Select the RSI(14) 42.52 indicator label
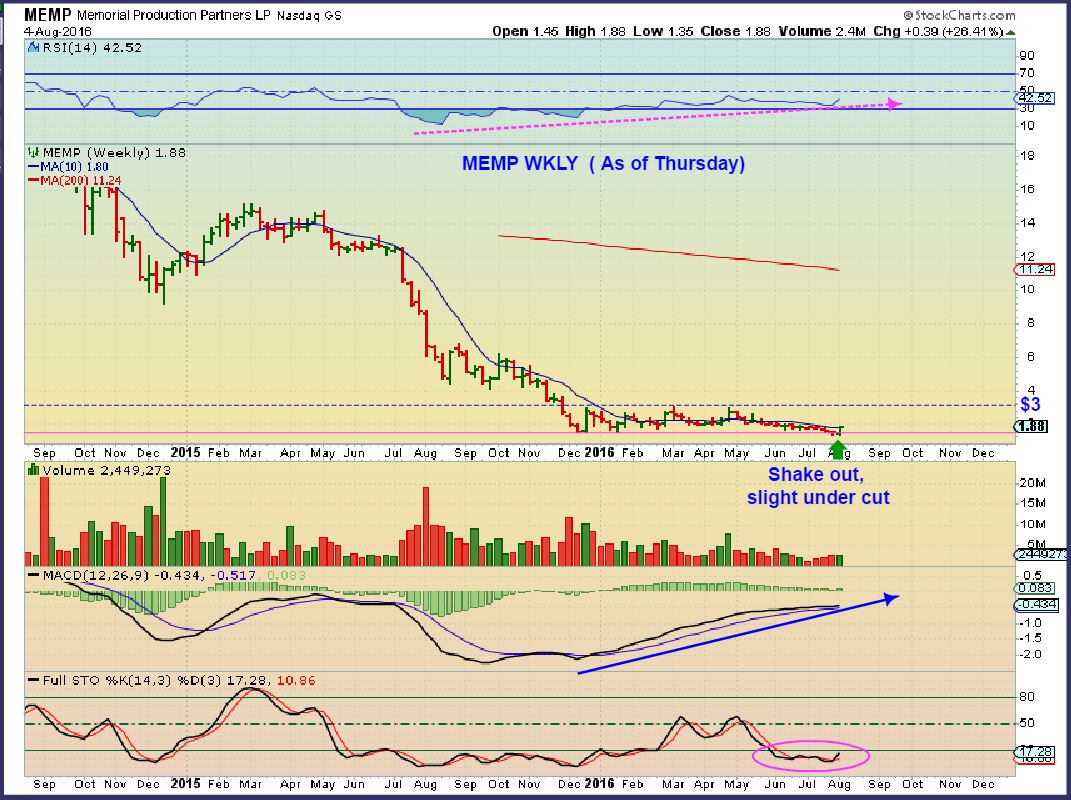Image resolution: width=1071 pixels, height=800 pixels. [x=92, y=48]
